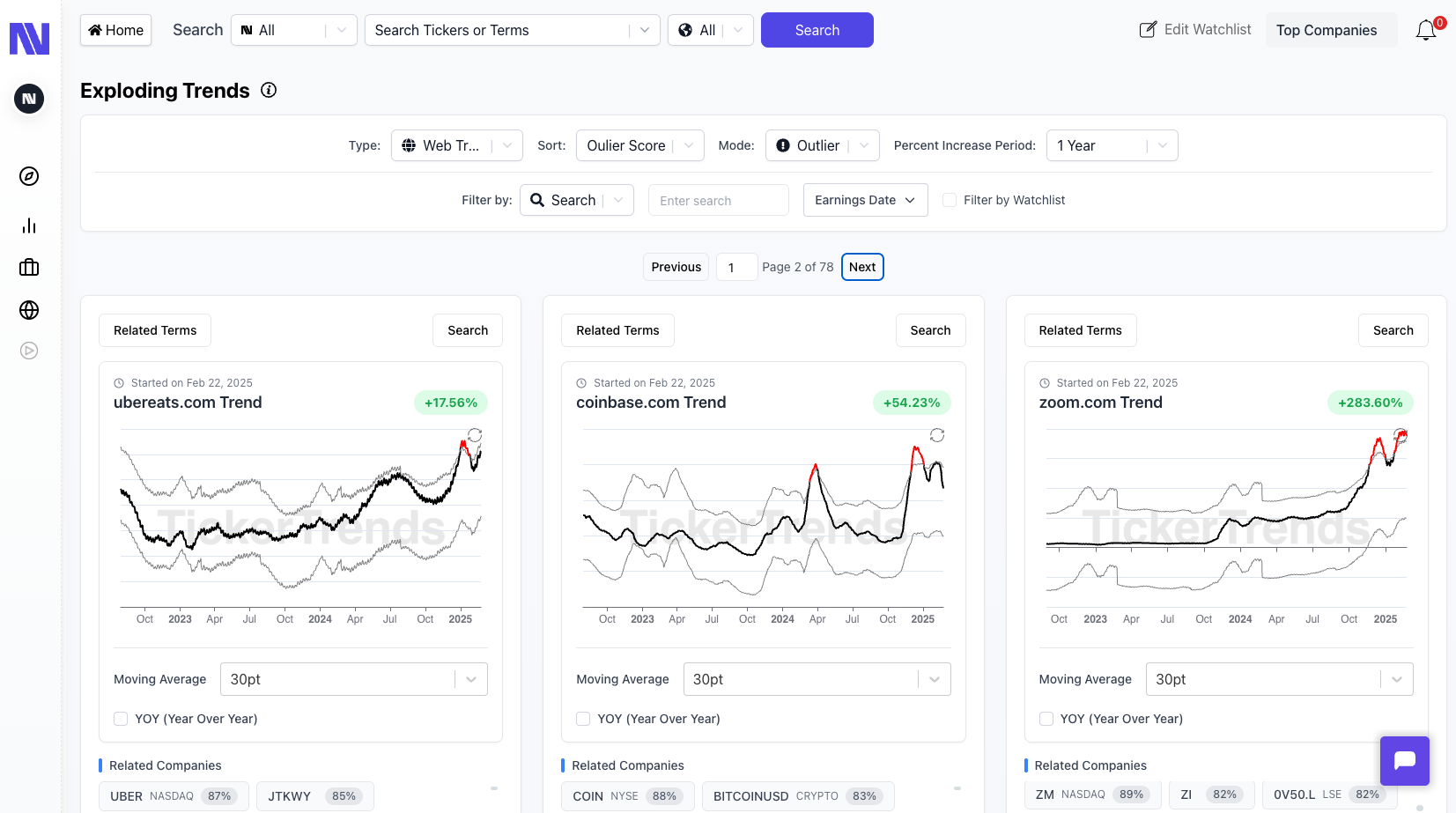1456x813 pixels.
Task: Open the compass explore icon in sidebar
Action: [29, 176]
